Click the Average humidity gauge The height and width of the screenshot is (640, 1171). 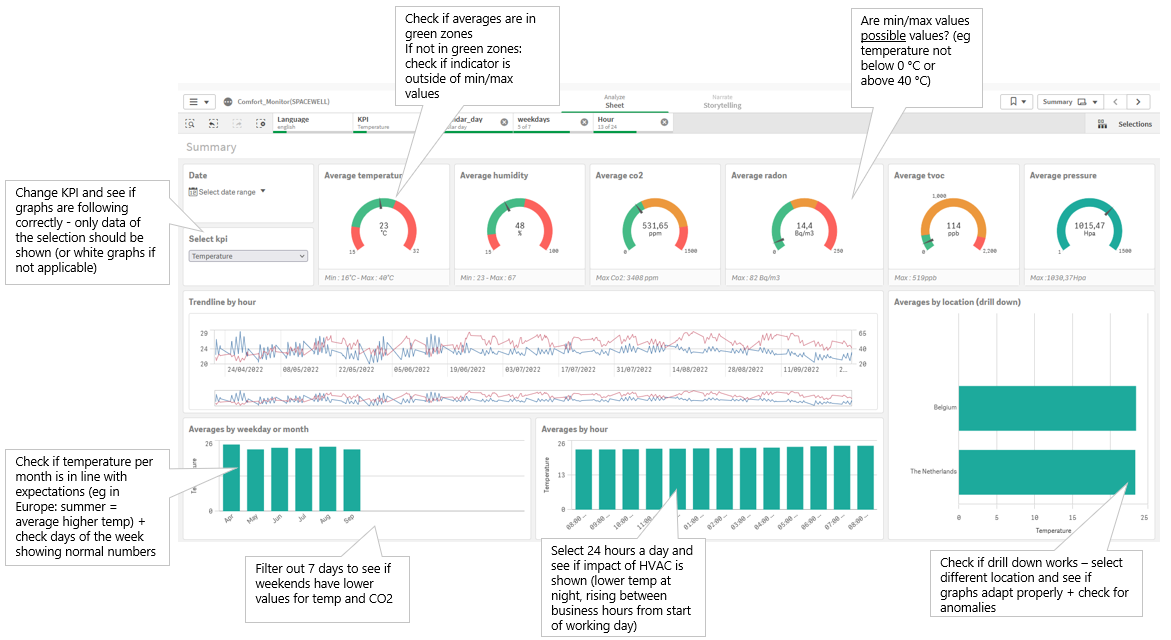click(520, 226)
